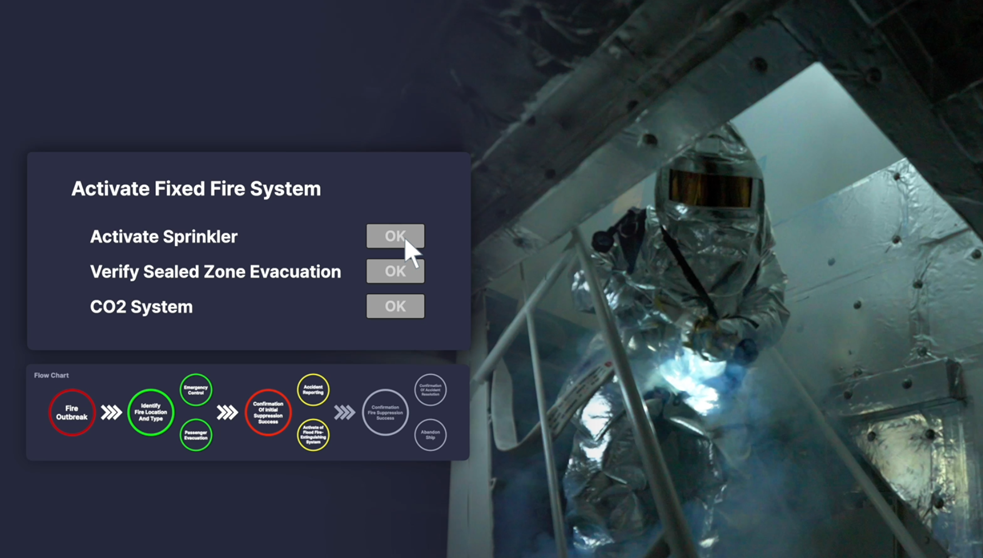983x558 pixels.
Task: Select the Abandon Ship node
Action: (x=430, y=435)
